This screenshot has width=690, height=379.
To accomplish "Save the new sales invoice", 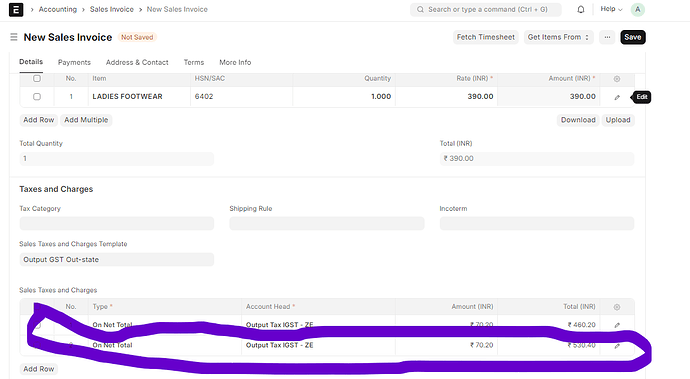I will [x=633, y=37].
